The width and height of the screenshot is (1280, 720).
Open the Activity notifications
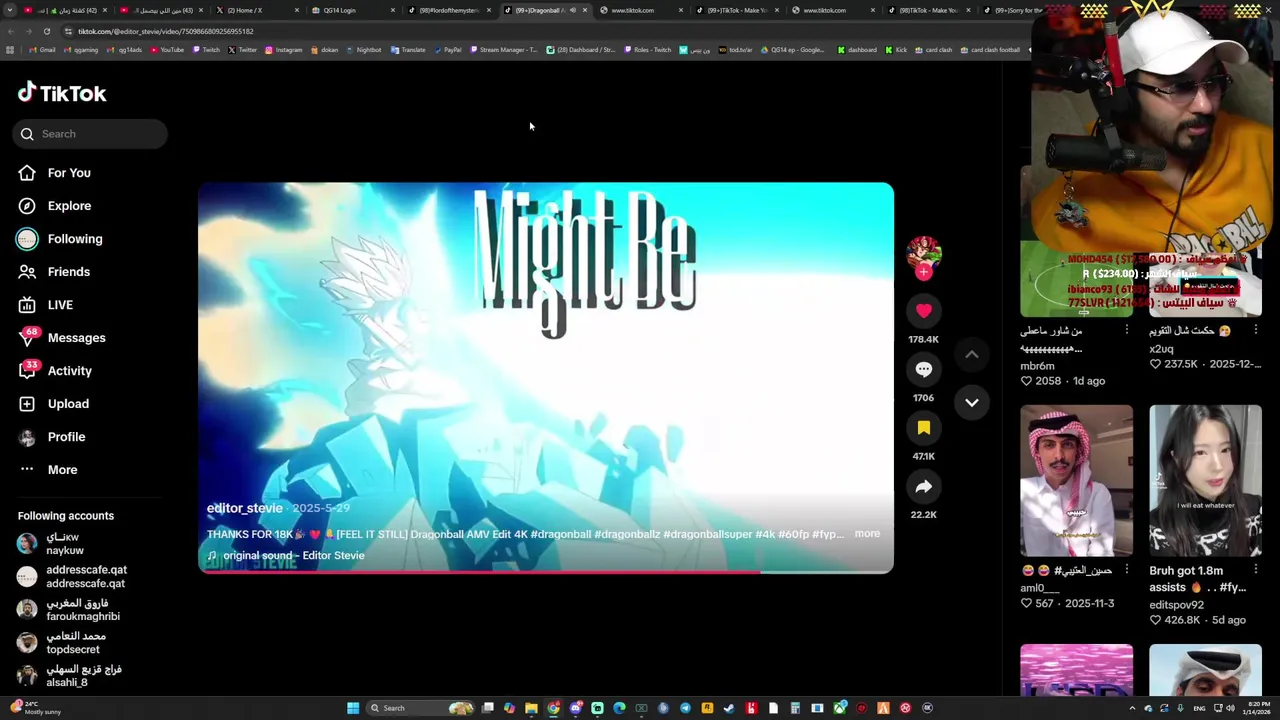(x=70, y=371)
